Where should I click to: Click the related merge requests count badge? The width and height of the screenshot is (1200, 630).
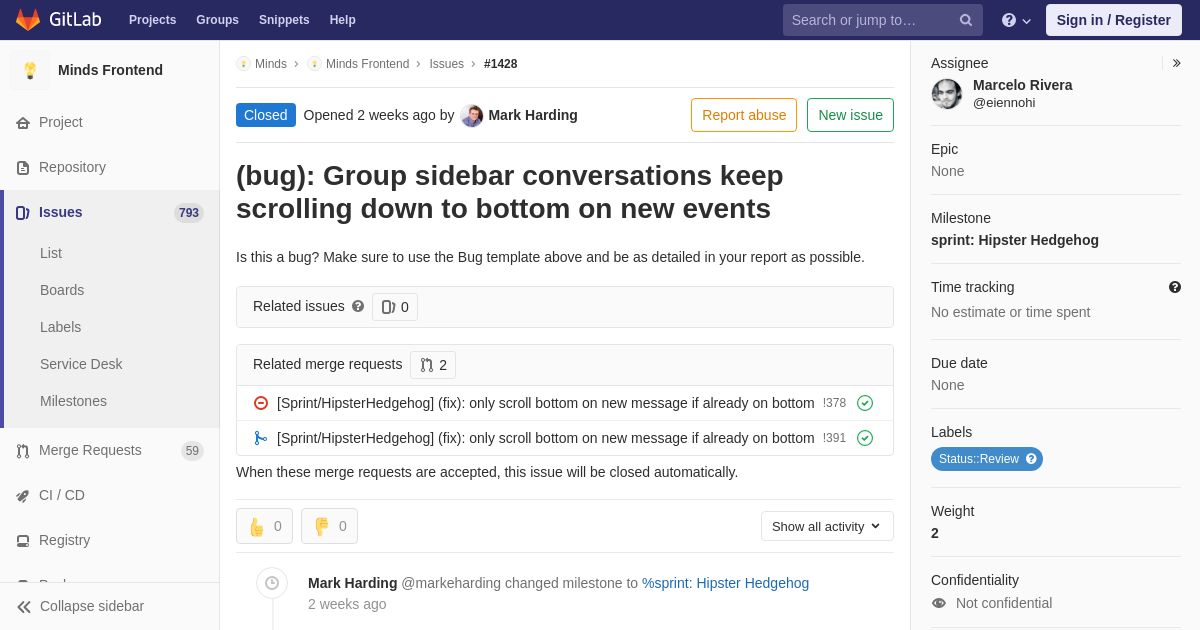[433, 365]
